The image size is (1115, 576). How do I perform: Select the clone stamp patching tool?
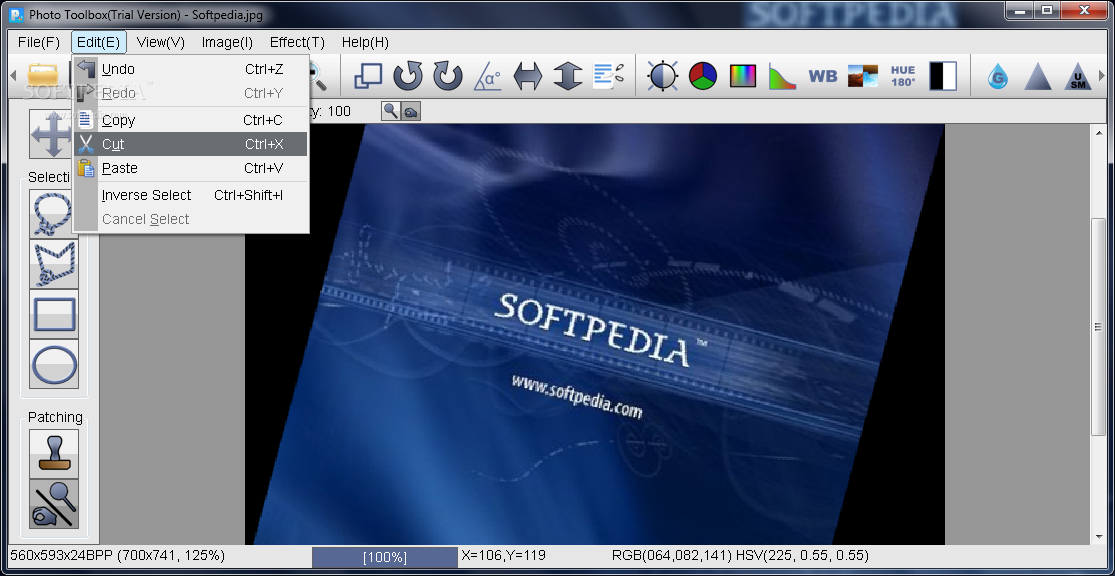(x=53, y=454)
